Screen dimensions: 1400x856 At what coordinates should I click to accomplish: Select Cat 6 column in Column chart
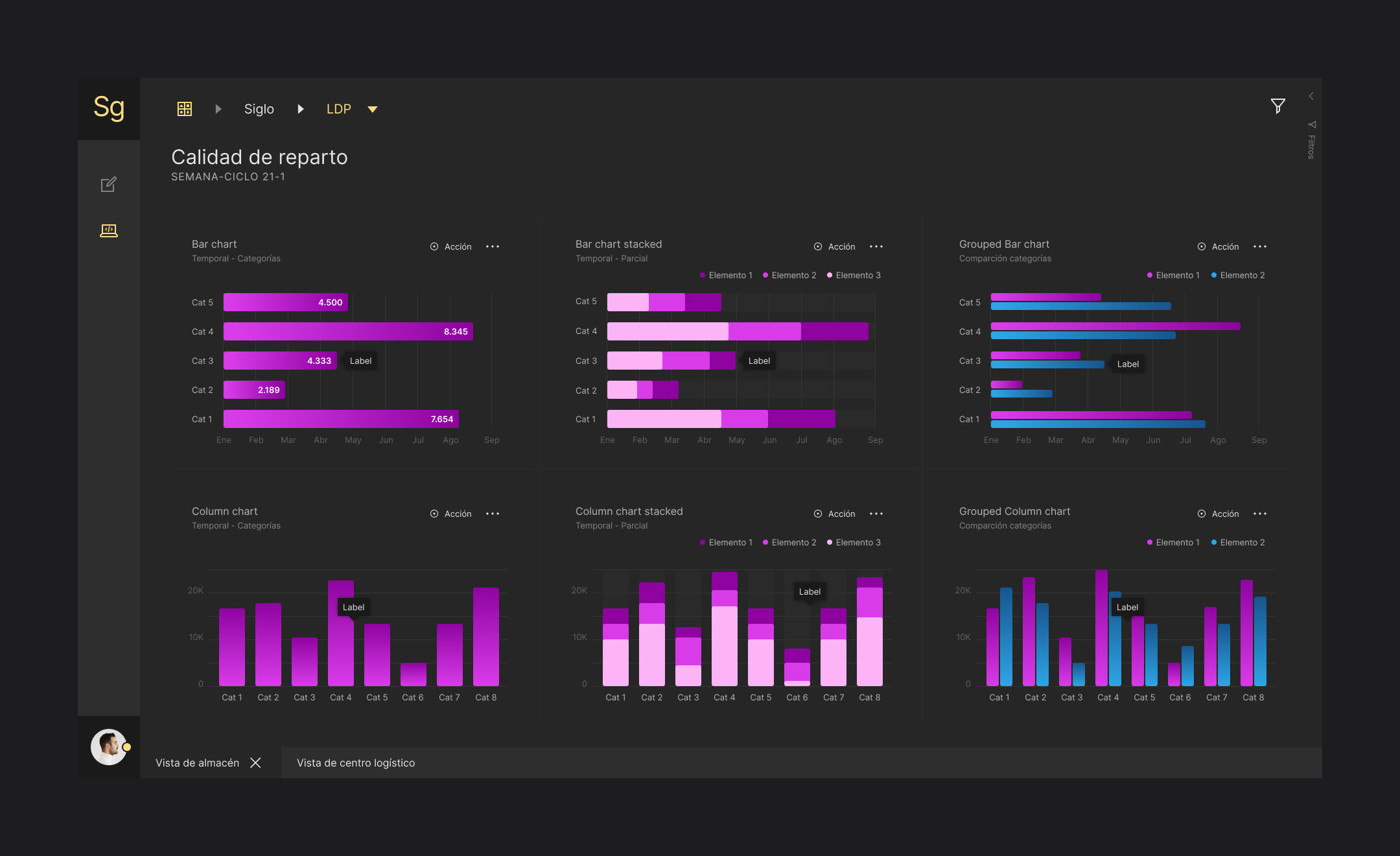point(414,674)
